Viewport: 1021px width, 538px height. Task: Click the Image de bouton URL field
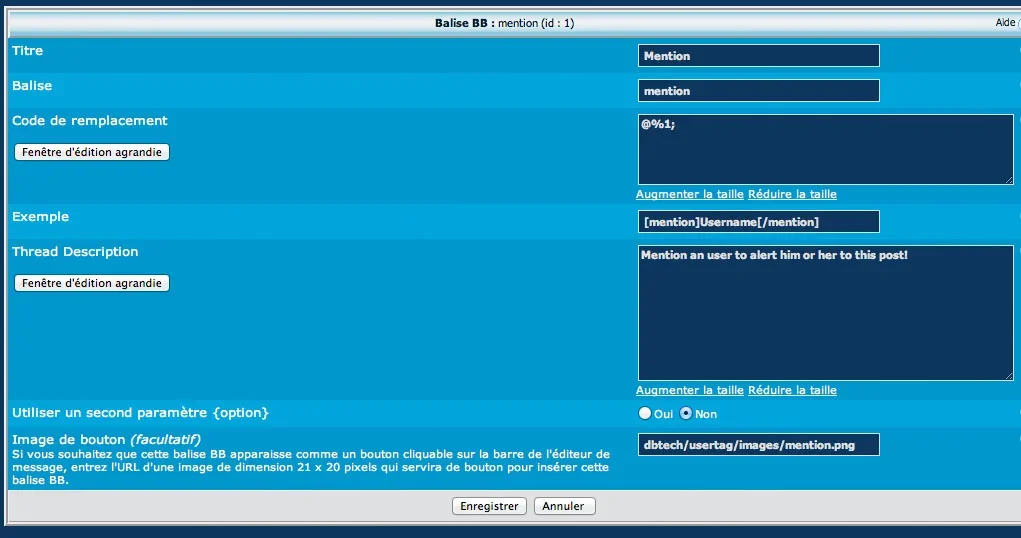pyautogui.click(x=759, y=445)
